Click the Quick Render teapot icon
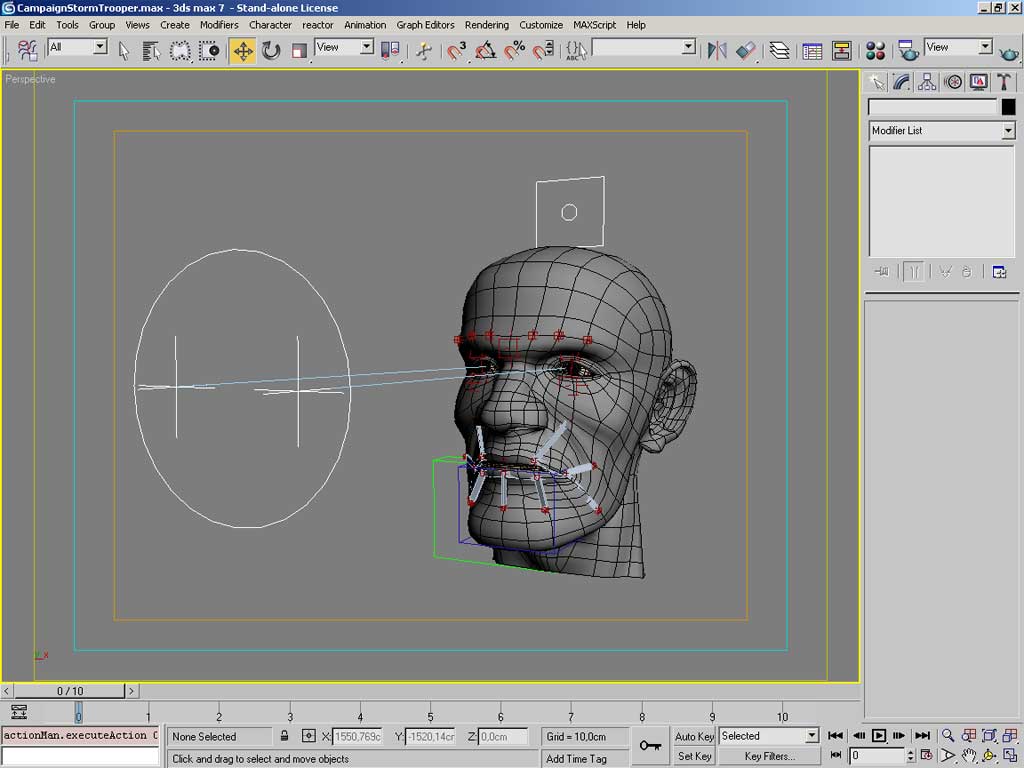1024x768 pixels. click(1009, 51)
